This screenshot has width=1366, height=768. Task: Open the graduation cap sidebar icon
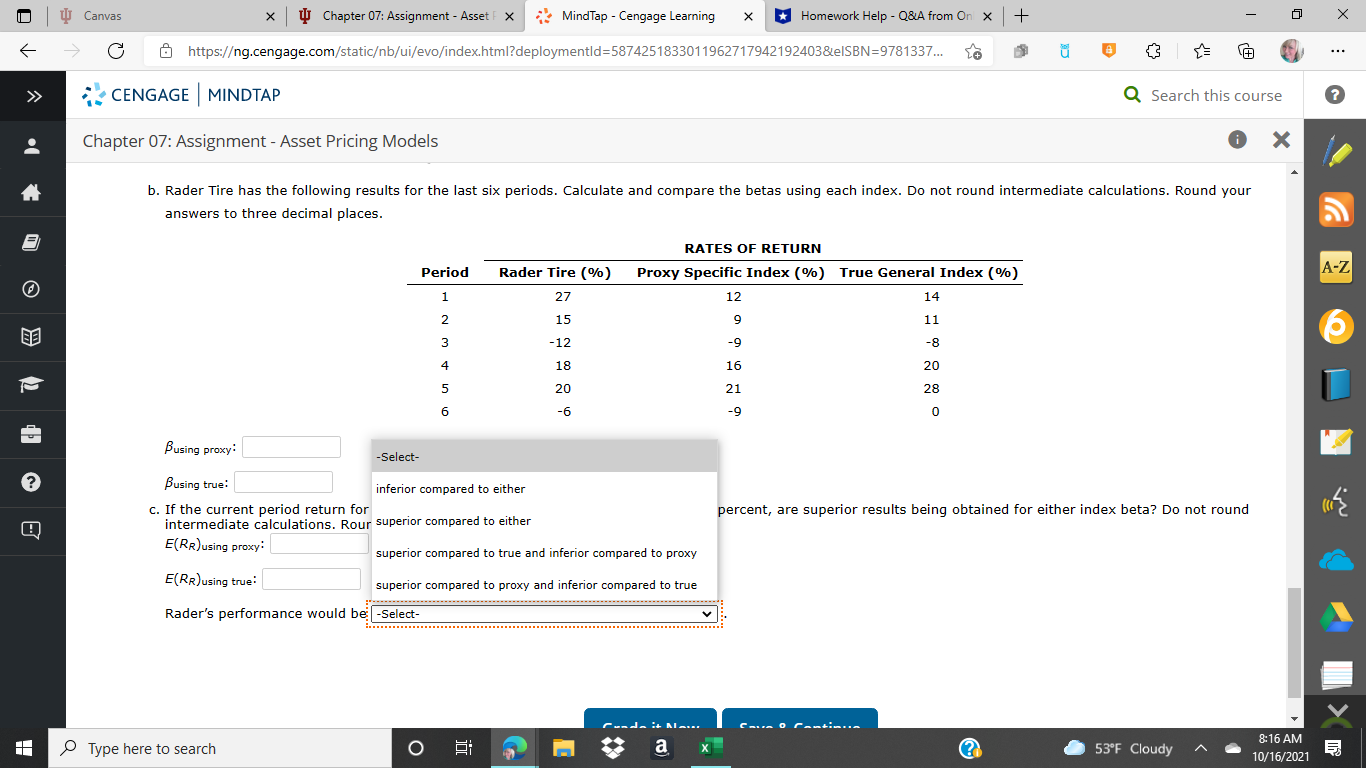[x=33, y=386]
